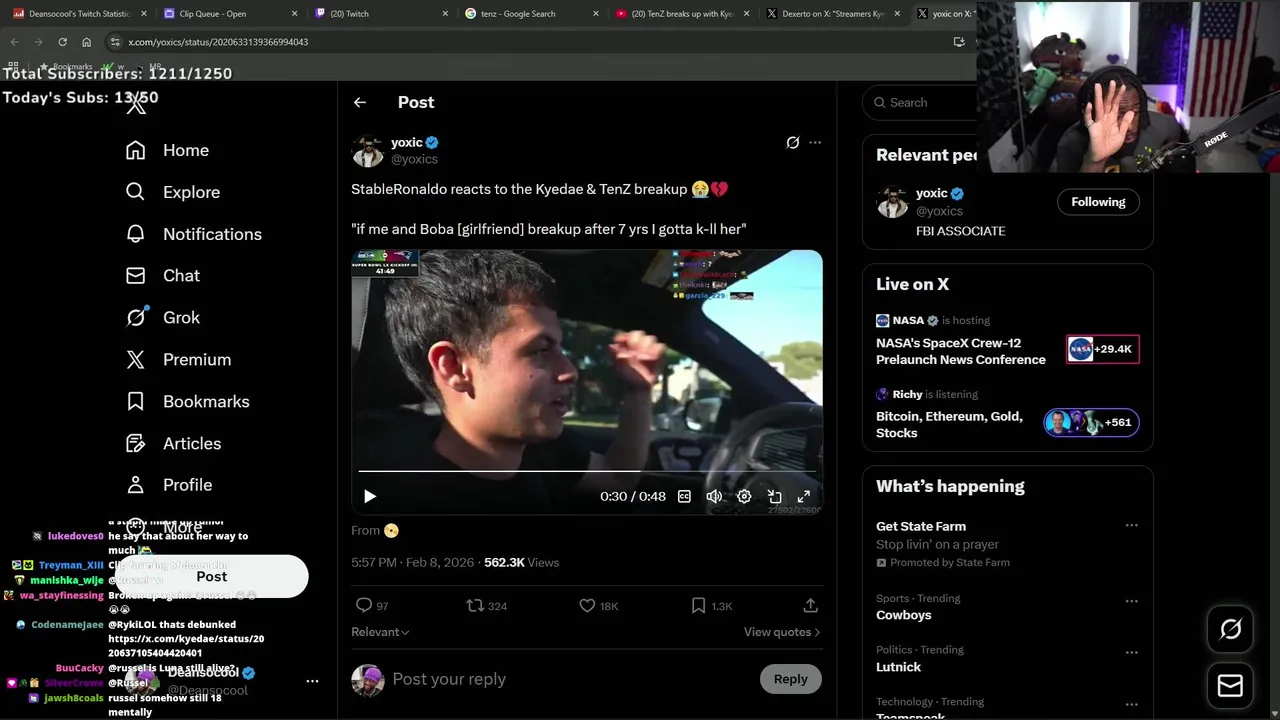Image resolution: width=1280 pixels, height=720 pixels.
Task: Click Following button for yoxic
Action: pos(1098,202)
